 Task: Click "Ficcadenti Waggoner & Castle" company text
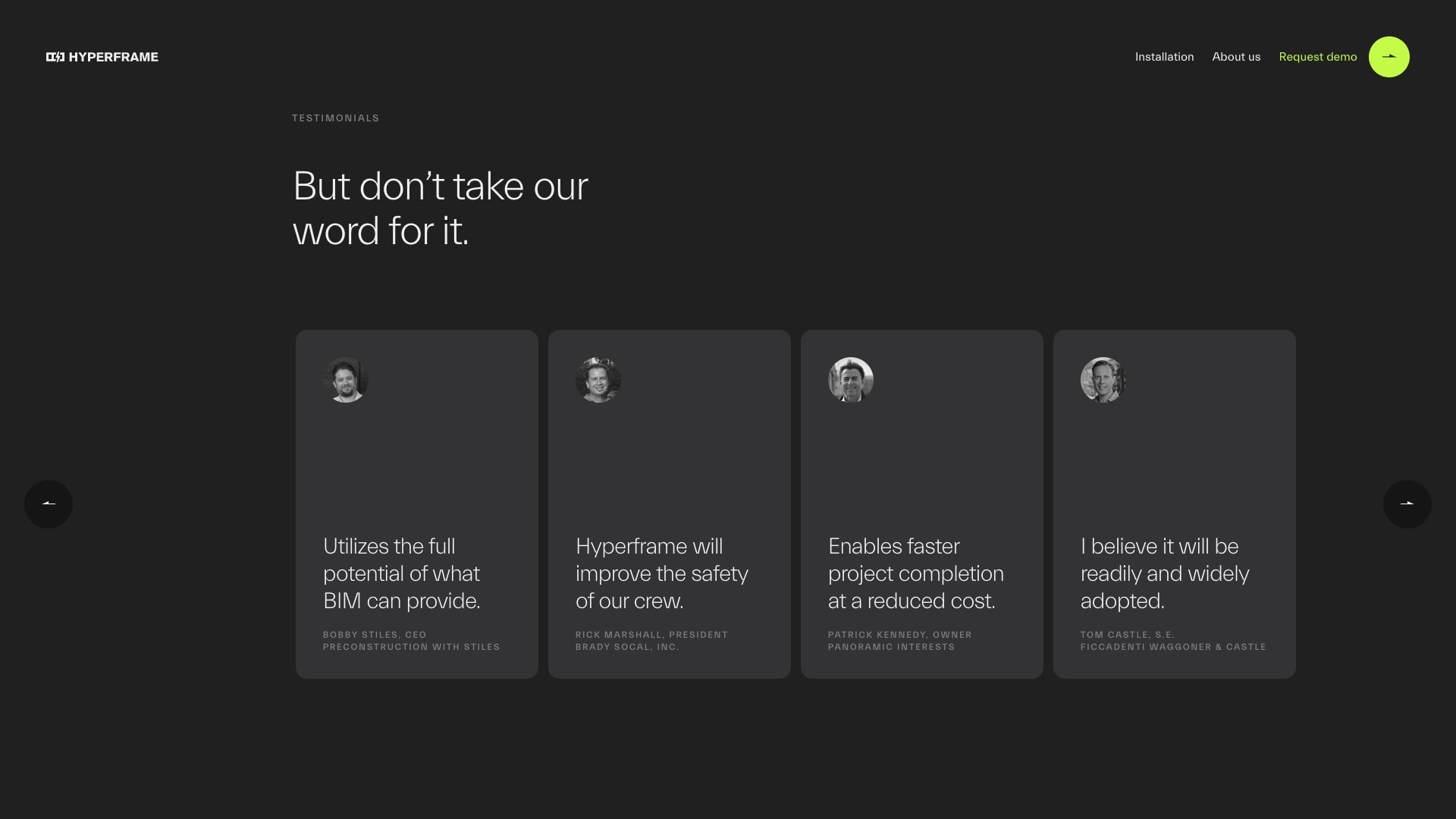[1173, 647]
